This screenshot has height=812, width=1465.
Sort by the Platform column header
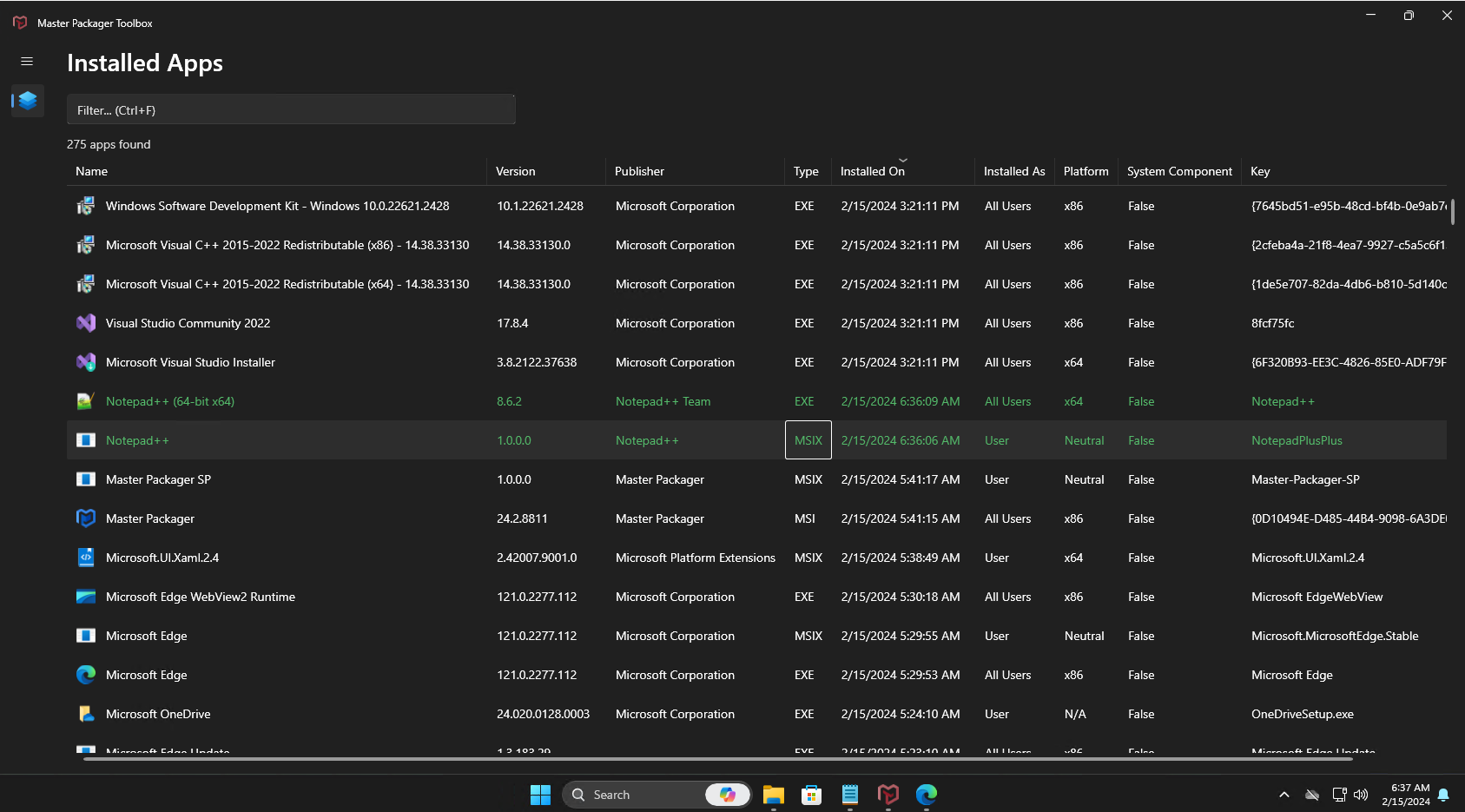coord(1086,171)
